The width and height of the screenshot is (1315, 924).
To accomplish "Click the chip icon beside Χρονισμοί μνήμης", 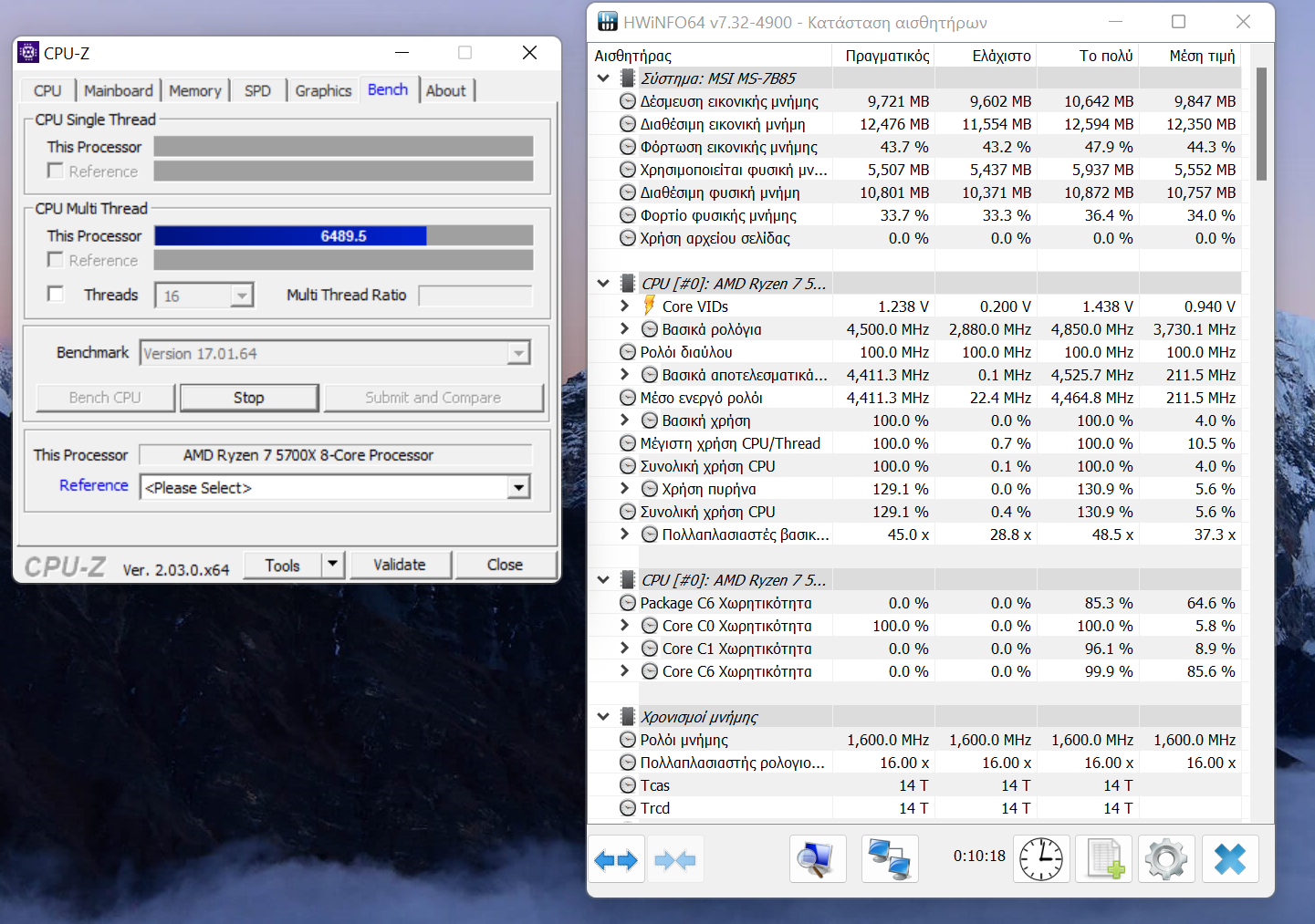I will (x=628, y=717).
